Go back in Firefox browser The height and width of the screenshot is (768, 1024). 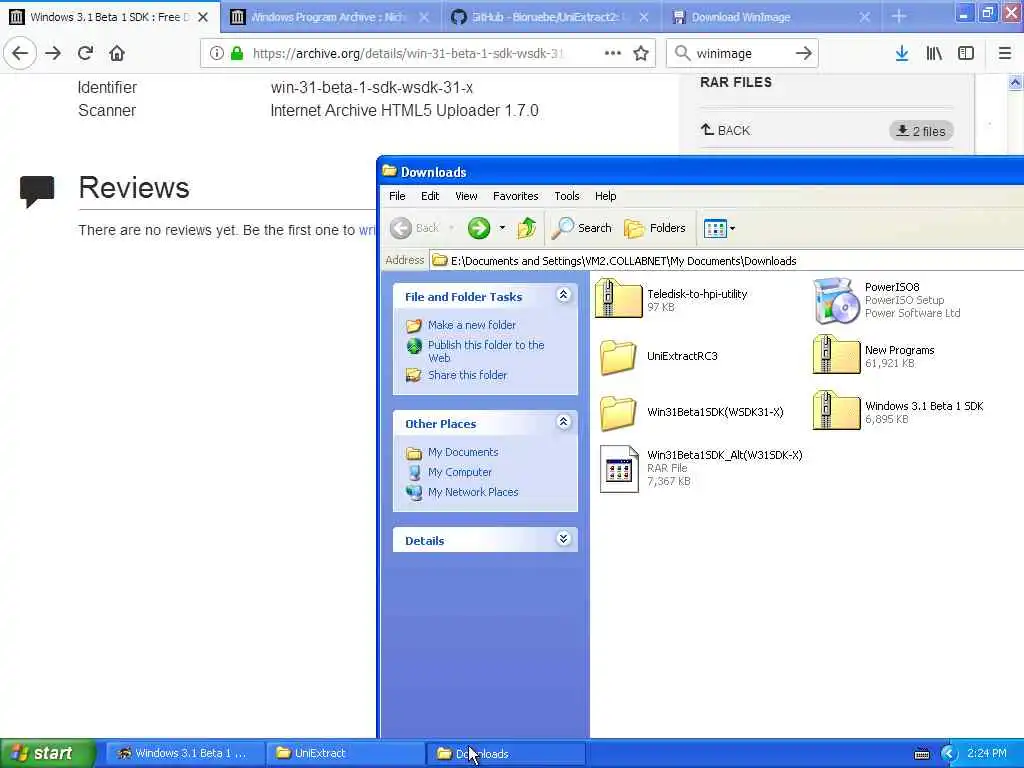click(x=20, y=53)
